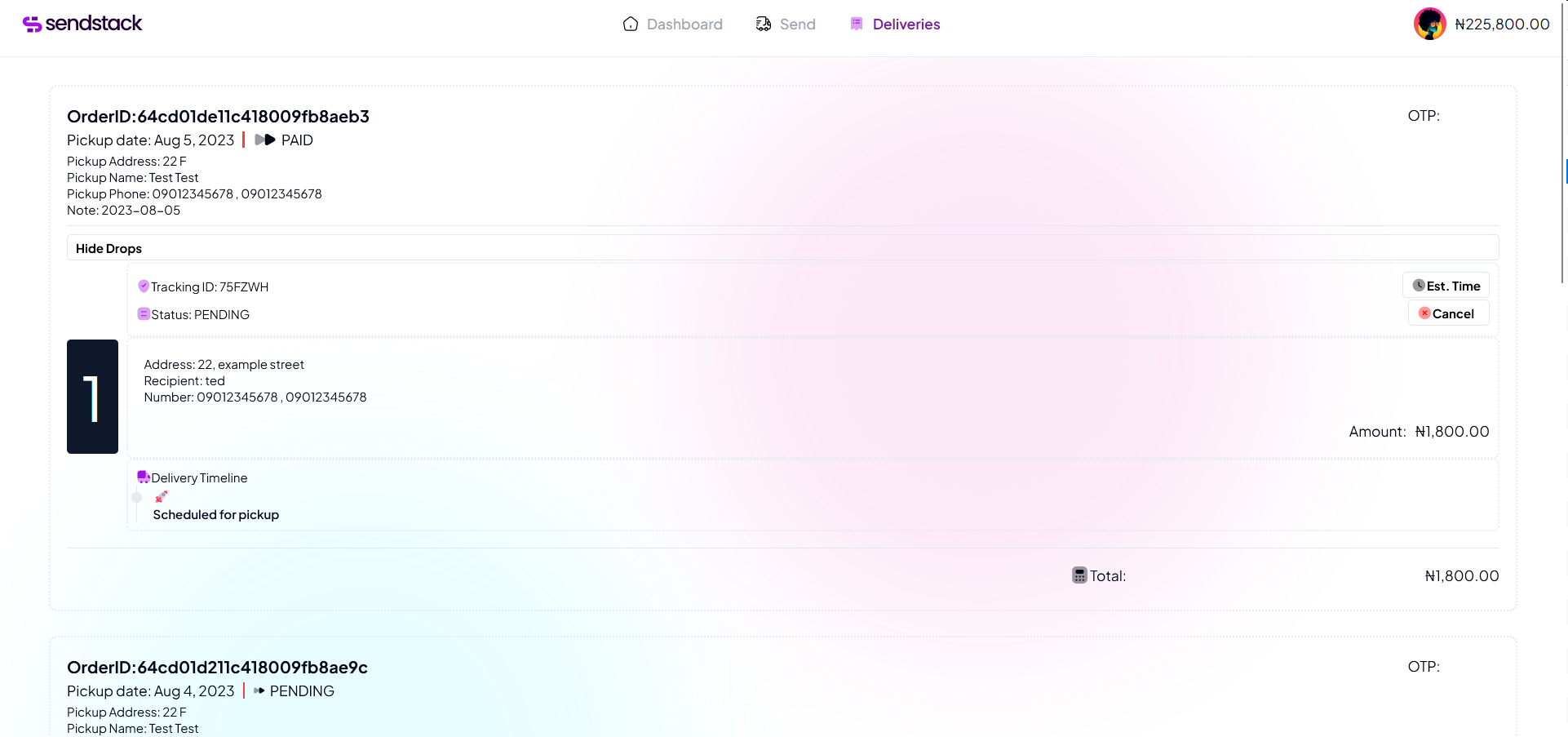The width and height of the screenshot is (1568, 737).
Task: Click Tracking ID: 75FZWH text
Action: 210,287
